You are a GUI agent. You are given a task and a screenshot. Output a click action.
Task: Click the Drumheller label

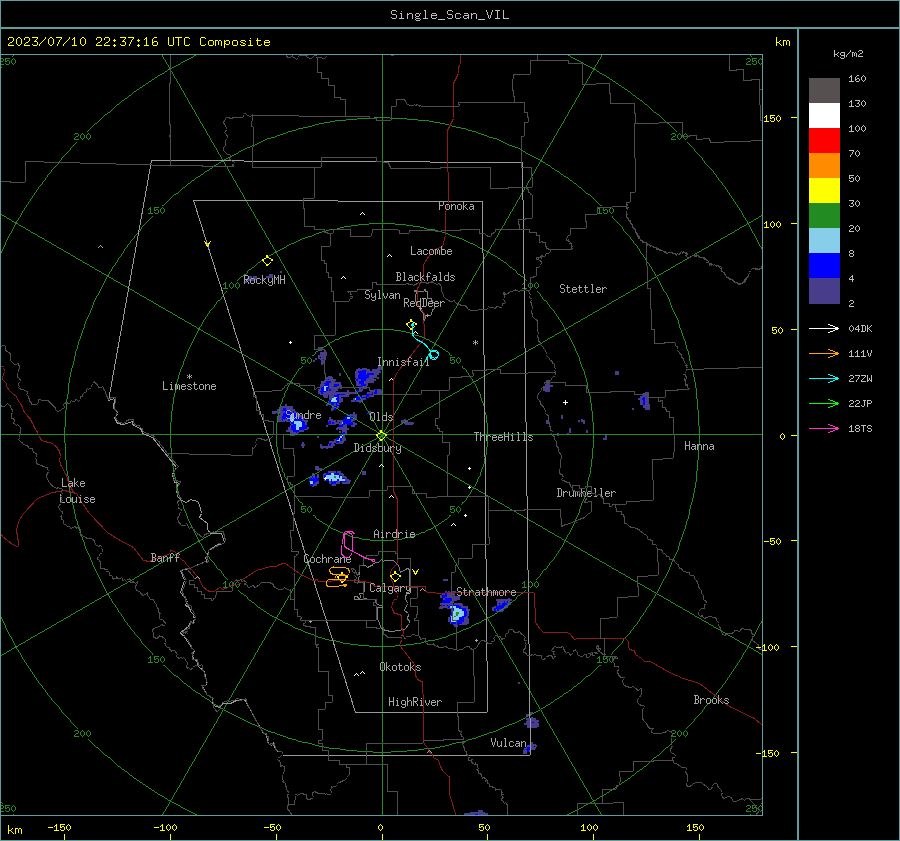click(586, 493)
